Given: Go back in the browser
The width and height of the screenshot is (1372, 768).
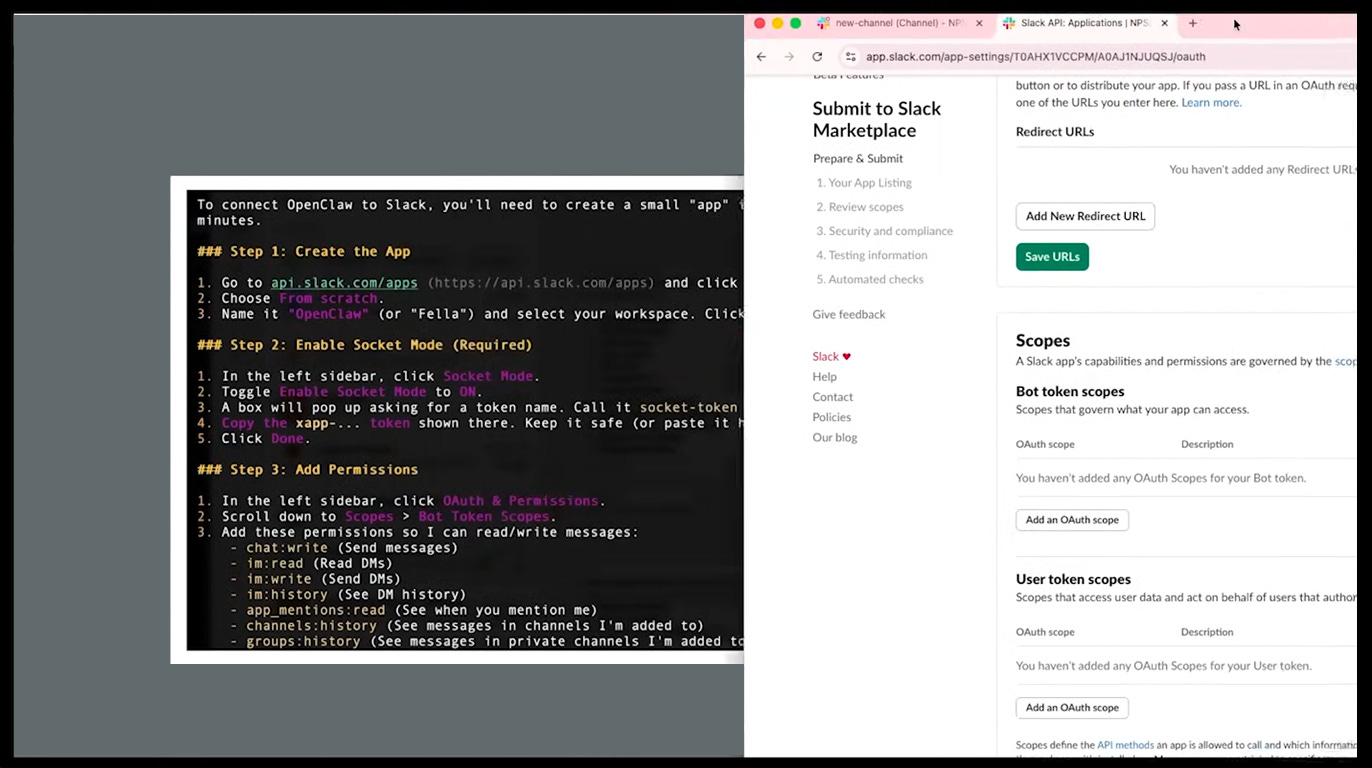Looking at the screenshot, I should pyautogui.click(x=761, y=57).
